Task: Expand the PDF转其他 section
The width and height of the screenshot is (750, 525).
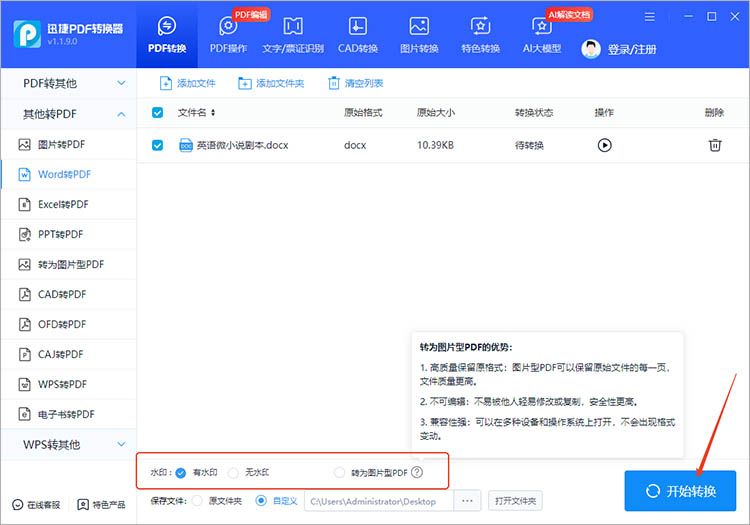Action: [x=121, y=83]
